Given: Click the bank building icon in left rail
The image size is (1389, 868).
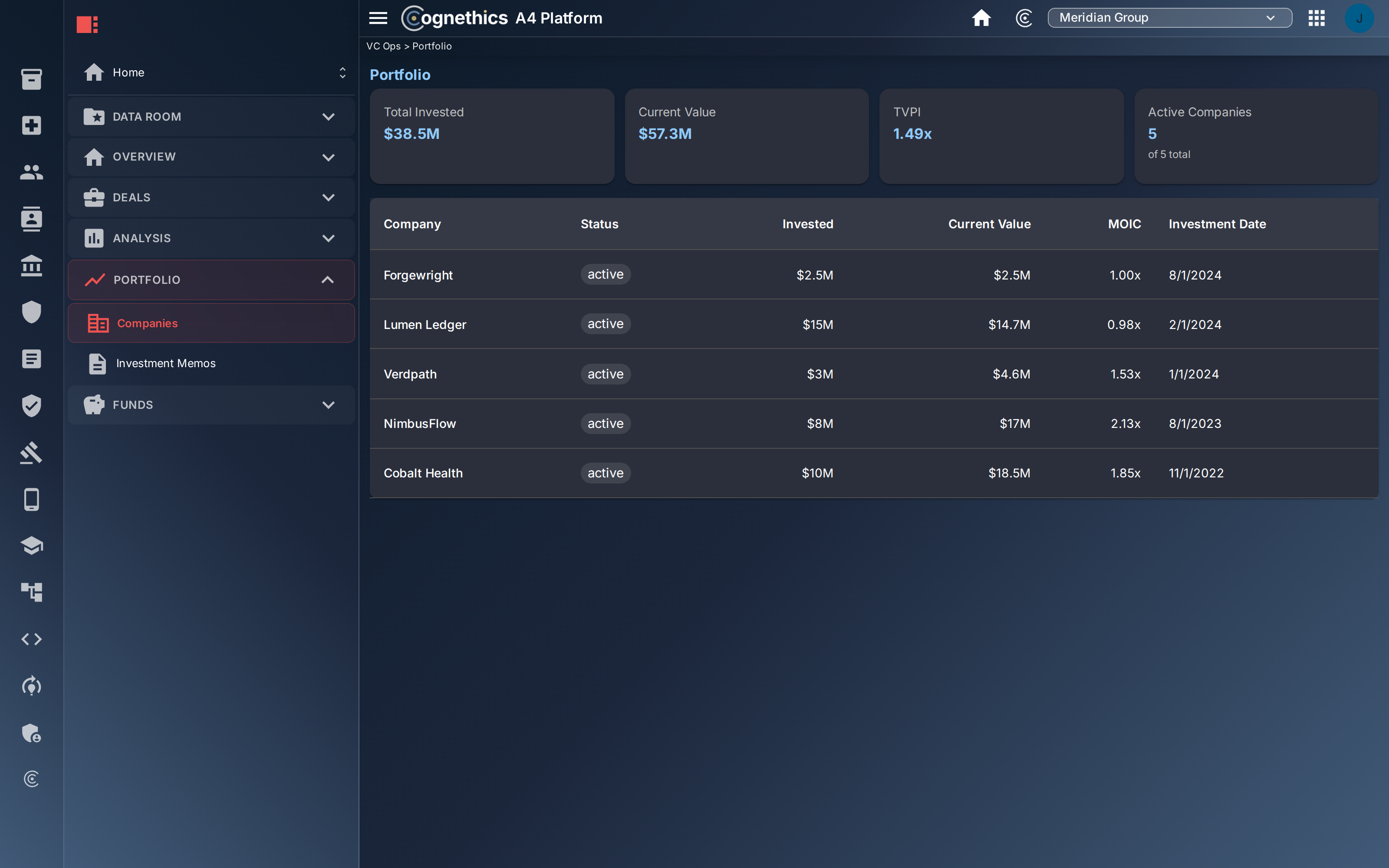Looking at the screenshot, I should [x=32, y=265].
